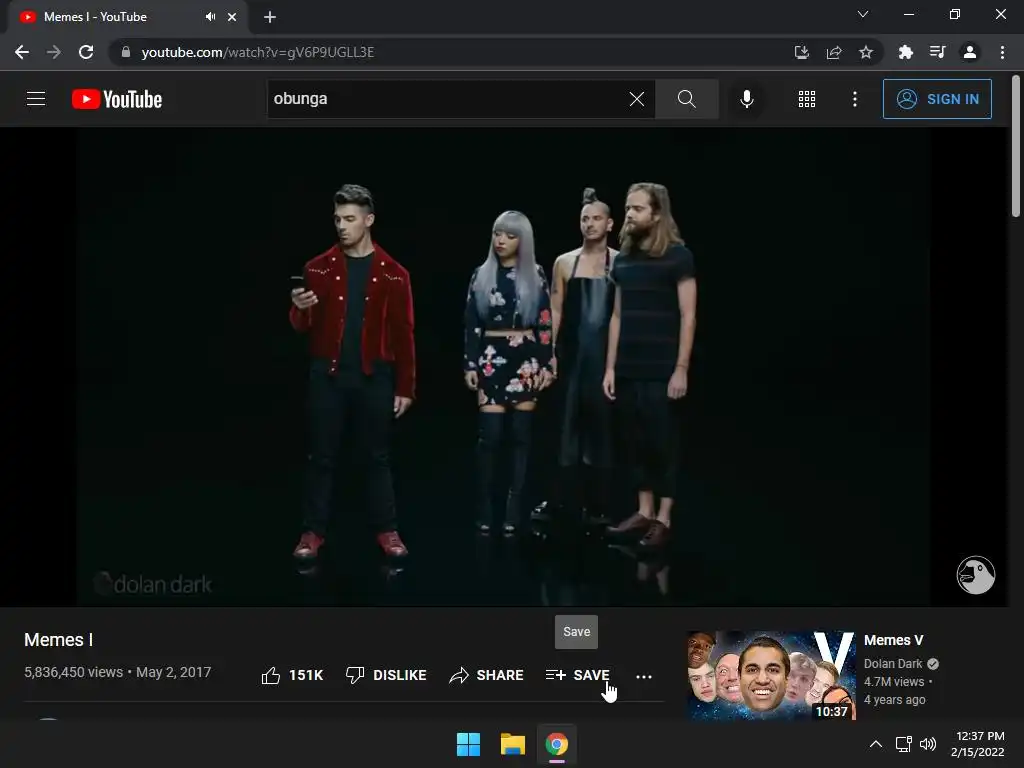
Task: Open a new tab
Action: [x=270, y=17]
